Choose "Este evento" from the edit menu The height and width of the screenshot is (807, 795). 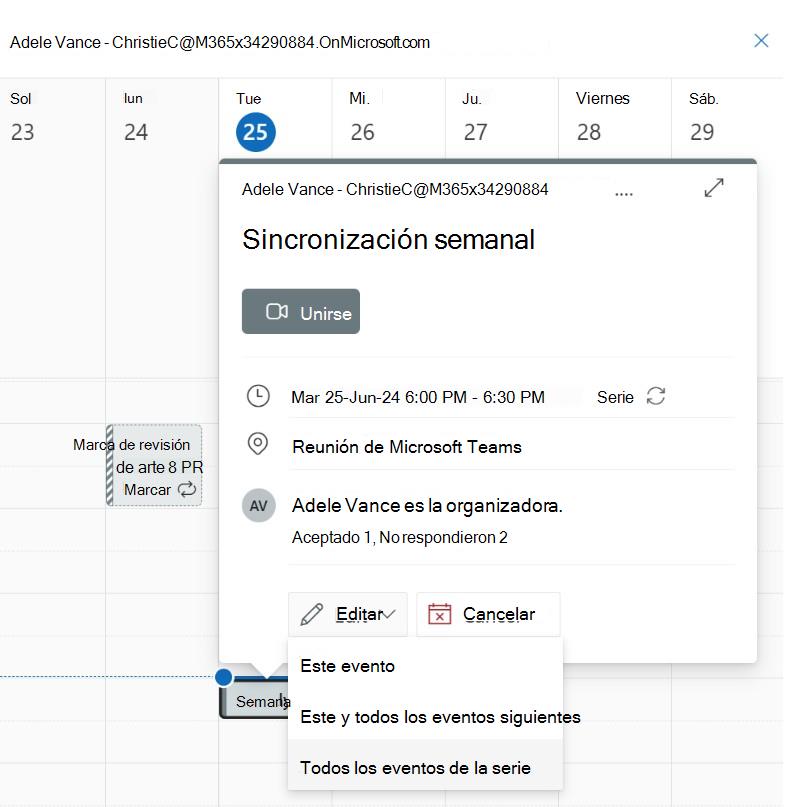click(x=425, y=666)
